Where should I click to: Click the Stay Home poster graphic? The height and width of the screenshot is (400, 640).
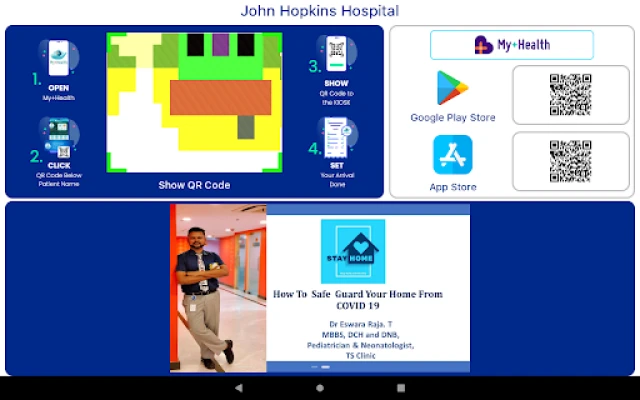point(353,251)
